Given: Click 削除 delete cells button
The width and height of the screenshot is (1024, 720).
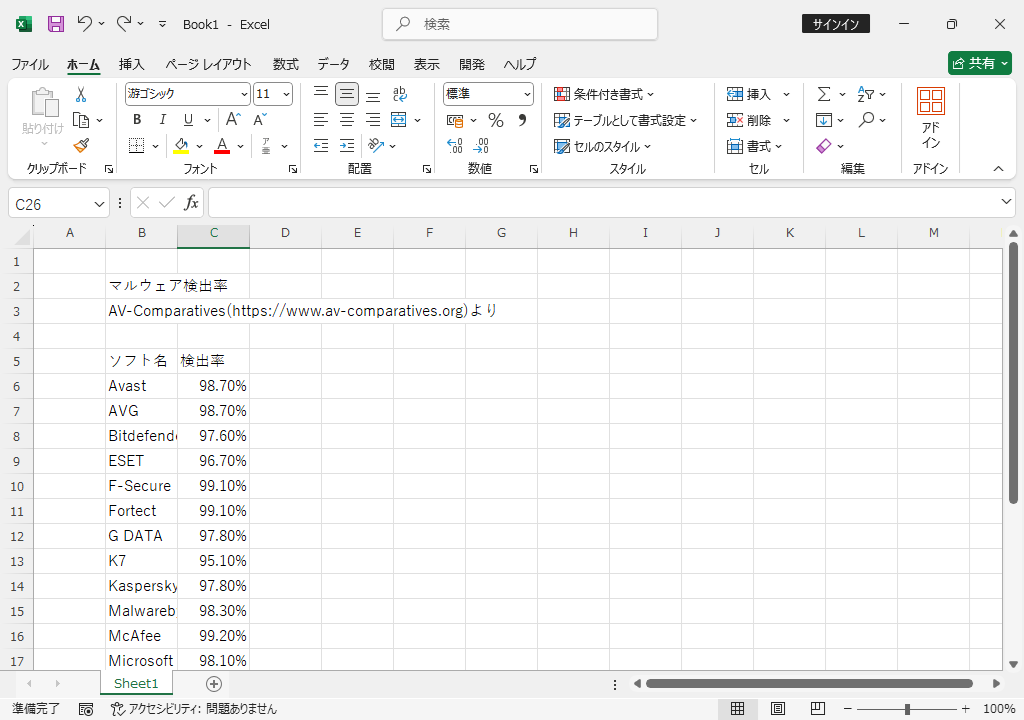Looking at the screenshot, I should pos(749,120).
